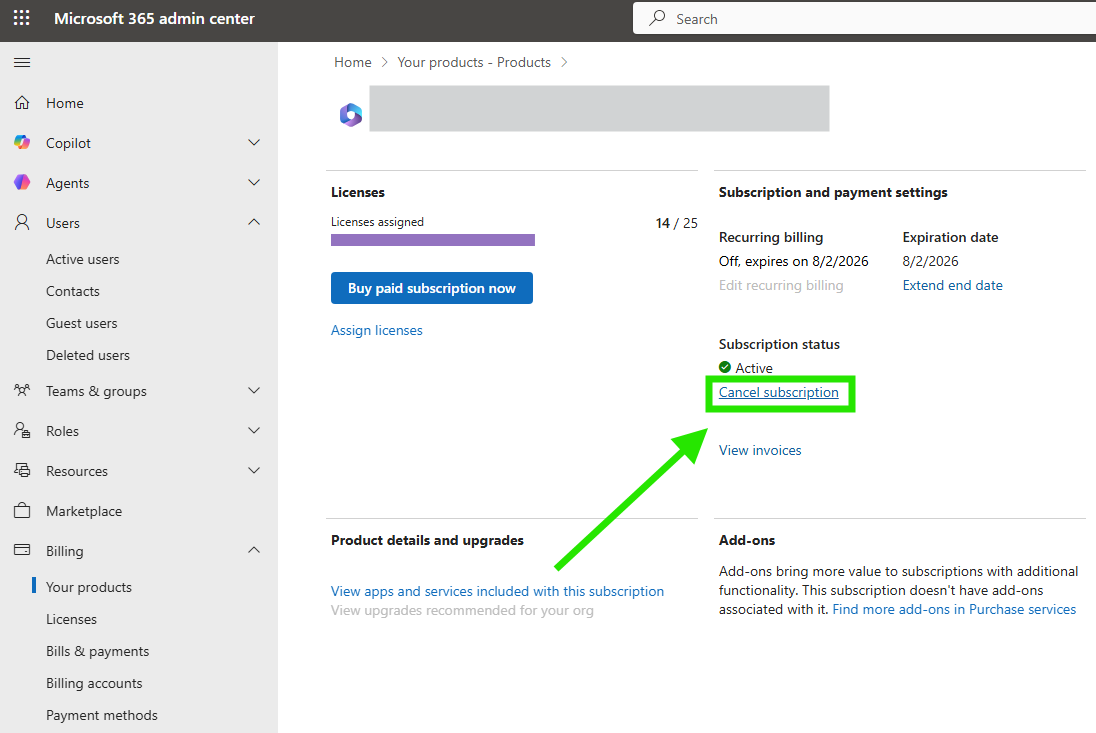
Task: Click the Users person icon in sidebar
Action: click(22, 222)
